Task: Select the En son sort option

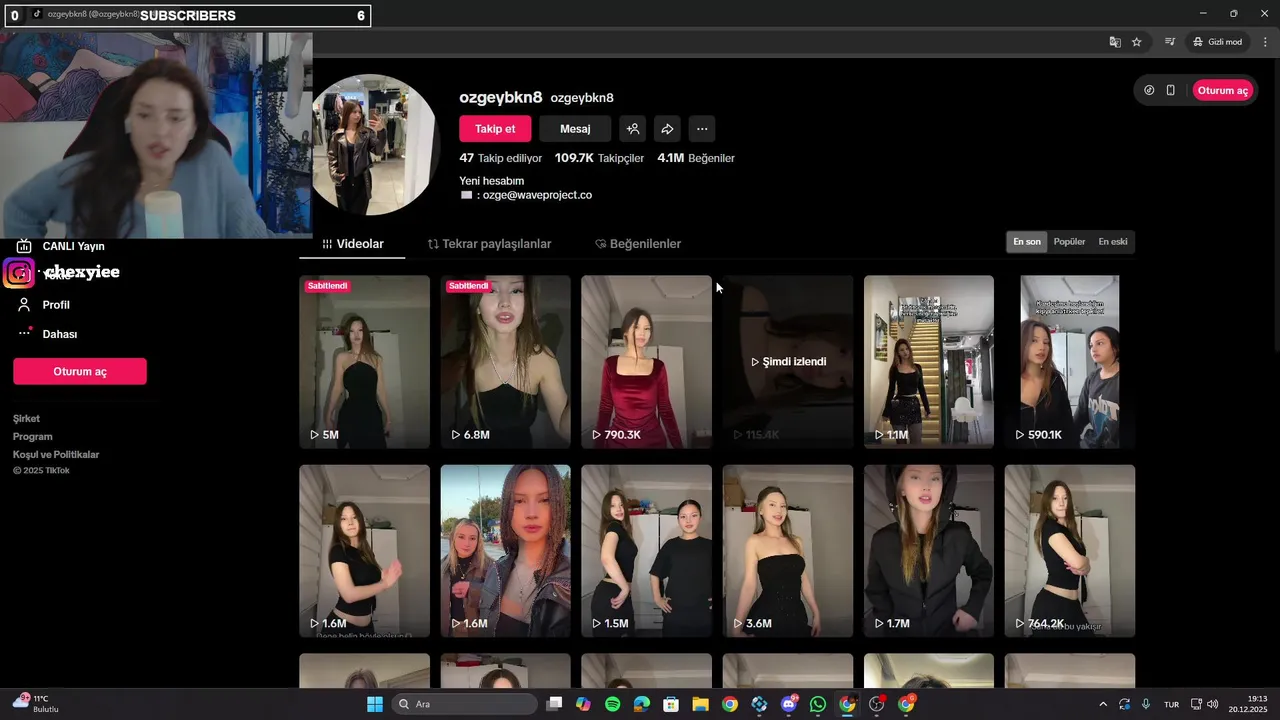Action: coord(1027,242)
